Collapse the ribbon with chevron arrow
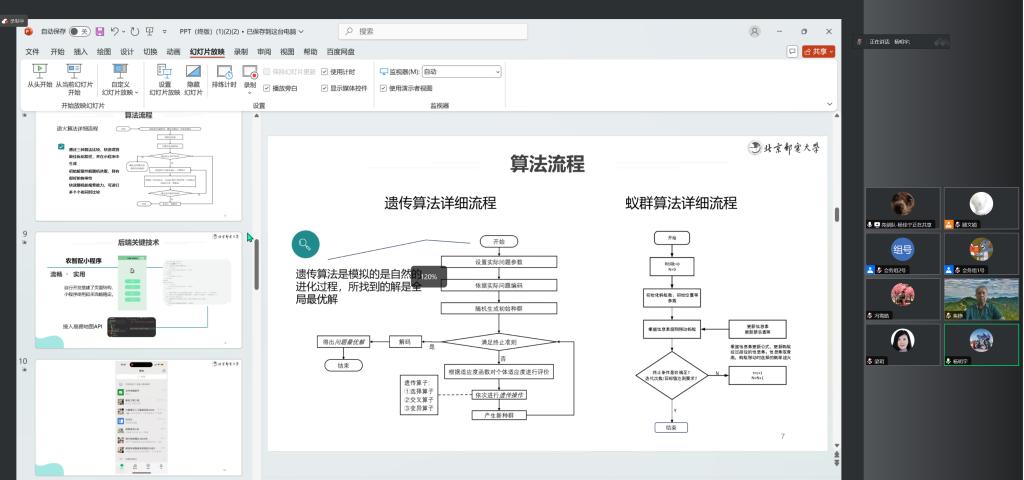The width and height of the screenshot is (1024, 480). (x=830, y=104)
